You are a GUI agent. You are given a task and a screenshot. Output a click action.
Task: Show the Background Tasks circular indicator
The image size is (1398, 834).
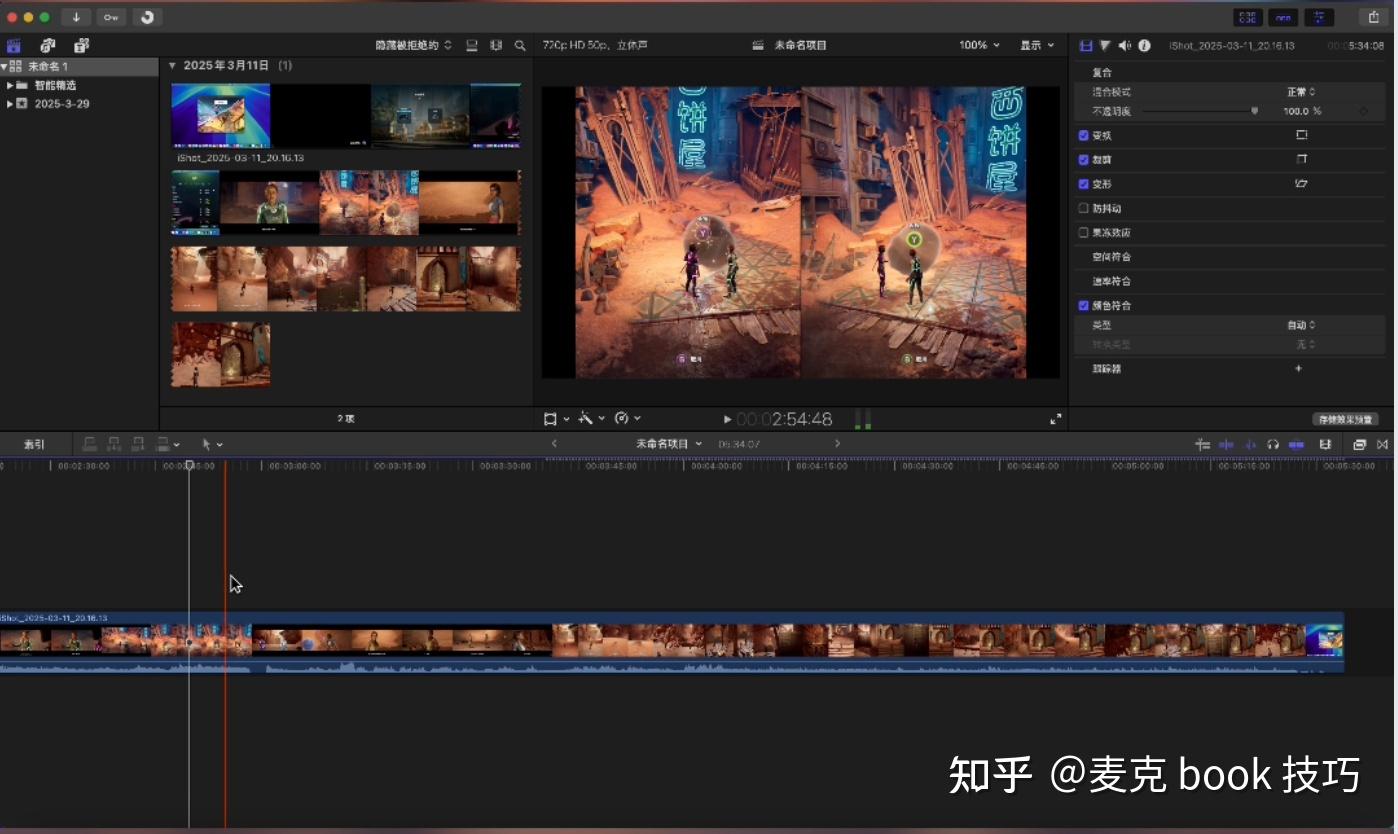(x=147, y=17)
